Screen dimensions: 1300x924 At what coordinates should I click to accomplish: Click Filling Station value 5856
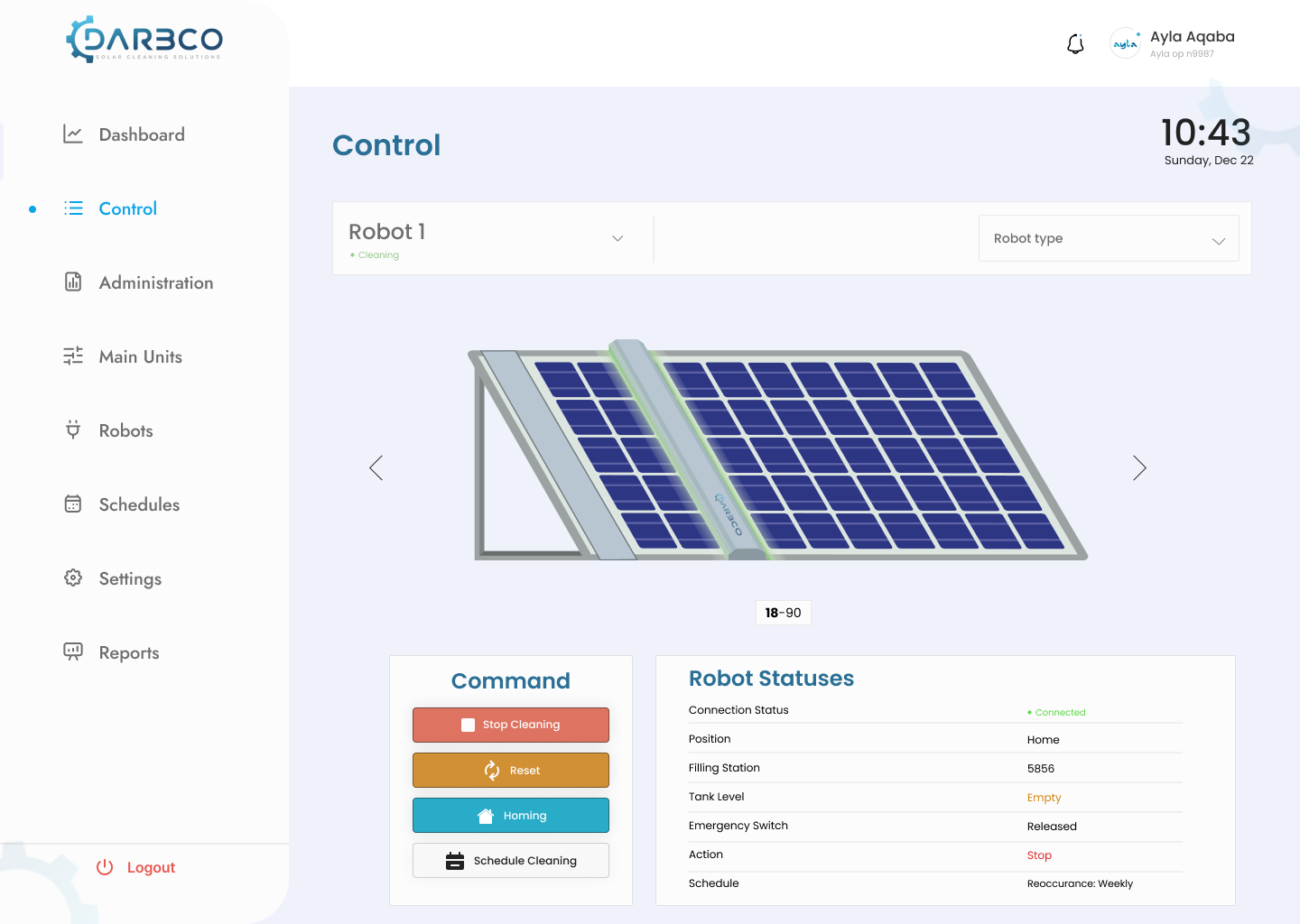pos(1041,769)
